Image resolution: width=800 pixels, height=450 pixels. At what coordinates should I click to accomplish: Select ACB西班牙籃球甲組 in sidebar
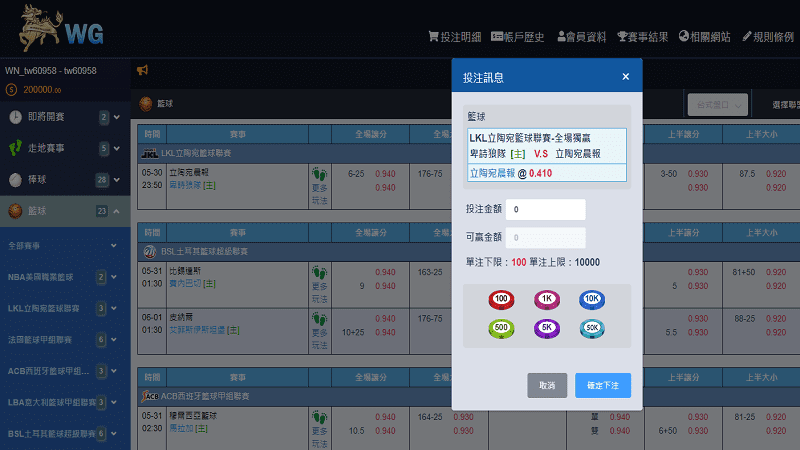[48, 371]
